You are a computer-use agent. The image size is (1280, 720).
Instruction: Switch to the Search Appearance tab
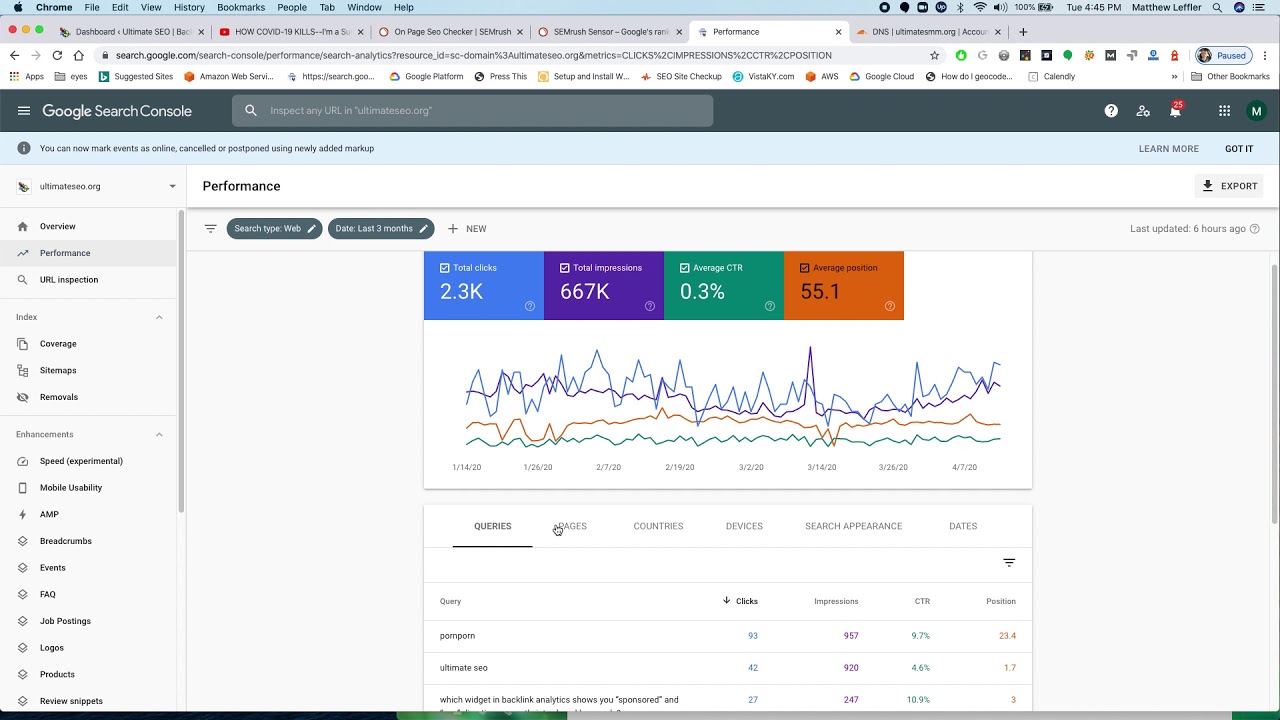click(x=853, y=526)
